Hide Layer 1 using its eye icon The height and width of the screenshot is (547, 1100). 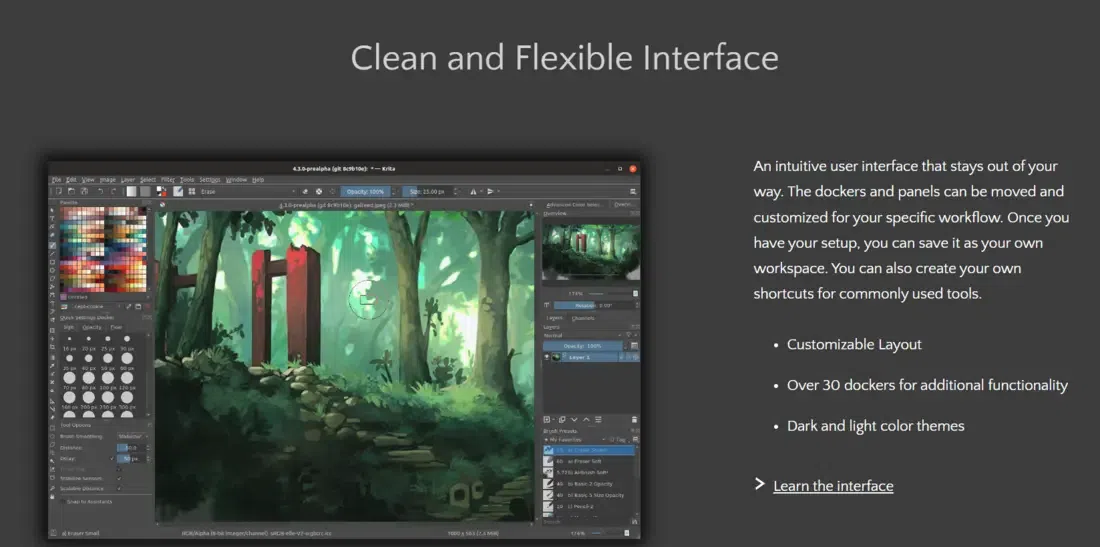click(x=547, y=356)
